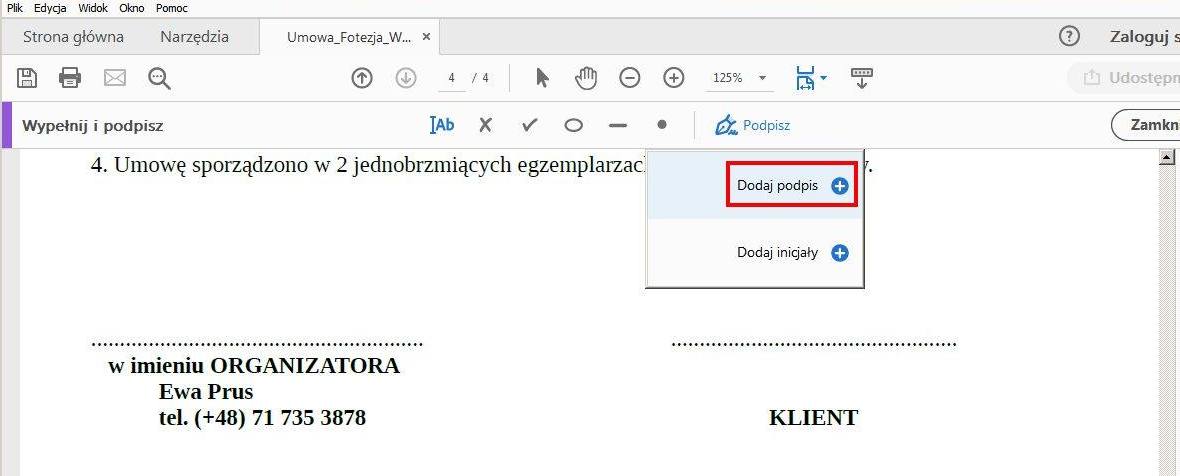Activate the Hand pan tool
Image resolution: width=1180 pixels, height=476 pixels.
[x=586, y=78]
